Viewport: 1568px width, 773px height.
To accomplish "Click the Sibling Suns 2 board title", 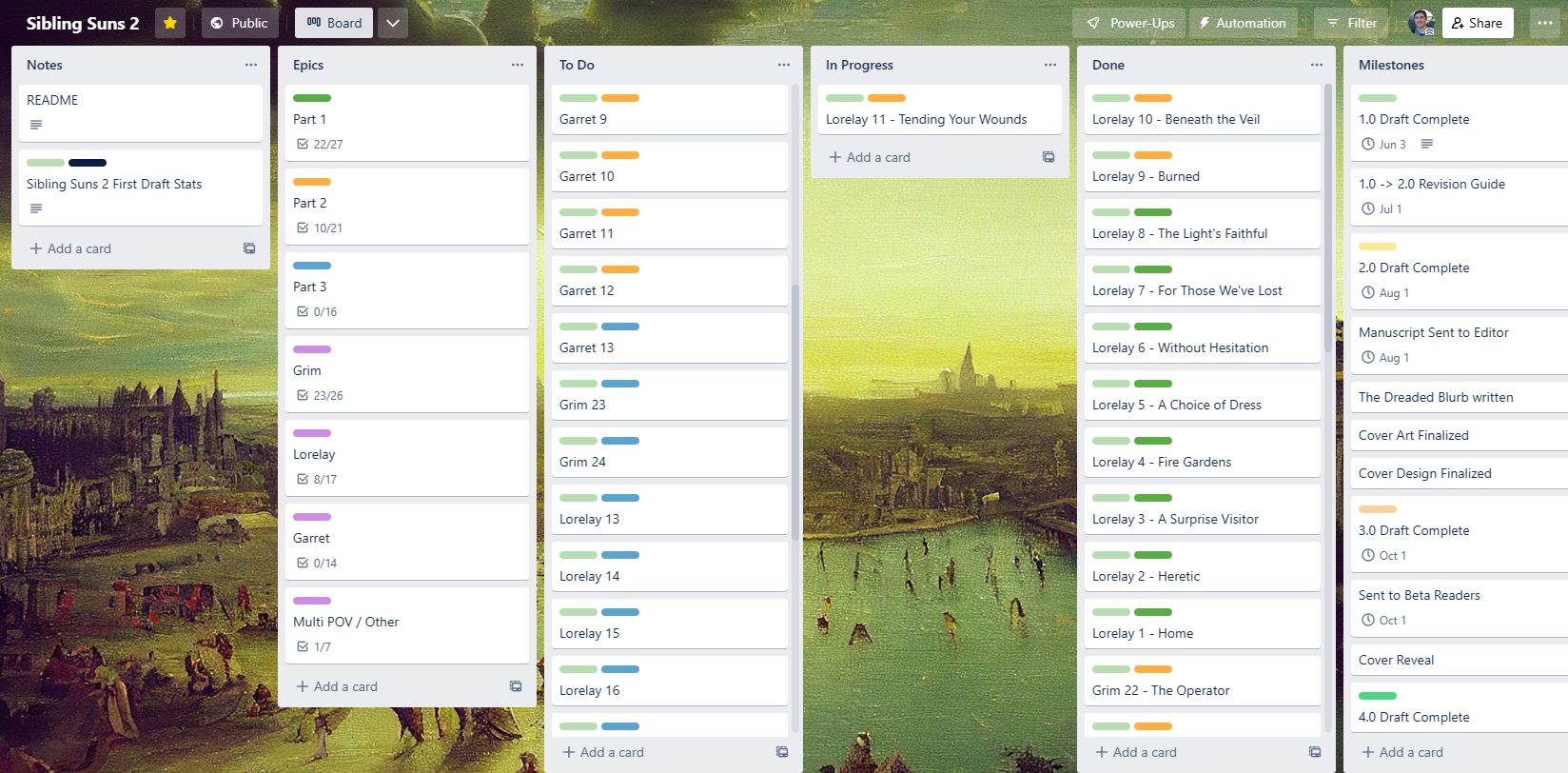I will [x=83, y=23].
